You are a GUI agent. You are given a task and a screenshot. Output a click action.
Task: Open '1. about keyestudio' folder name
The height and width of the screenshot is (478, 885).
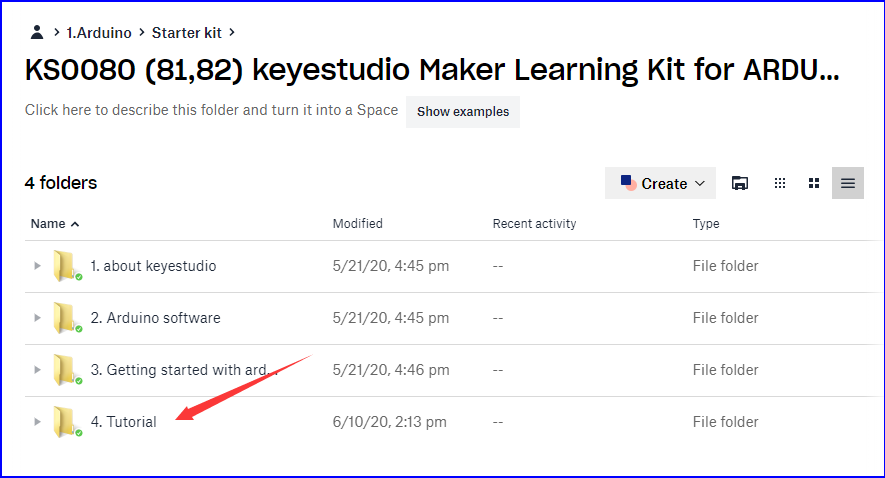154,266
